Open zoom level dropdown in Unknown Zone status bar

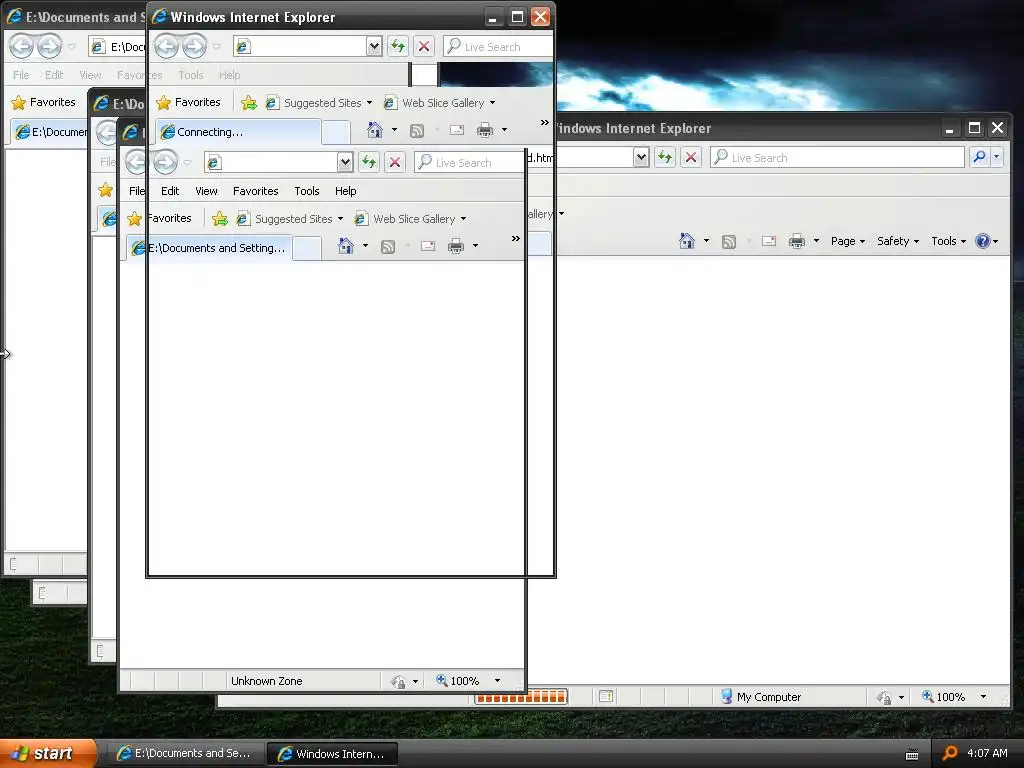pos(498,680)
